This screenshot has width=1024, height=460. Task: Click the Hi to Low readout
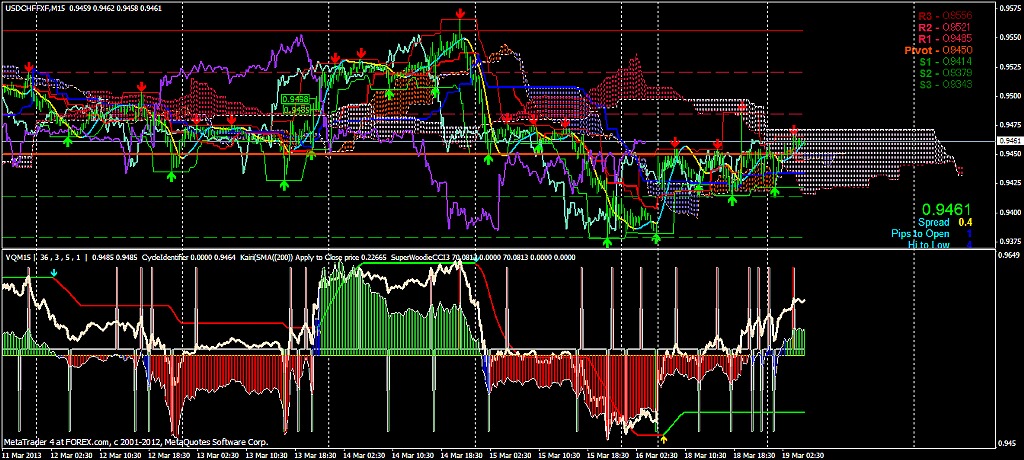click(940, 245)
